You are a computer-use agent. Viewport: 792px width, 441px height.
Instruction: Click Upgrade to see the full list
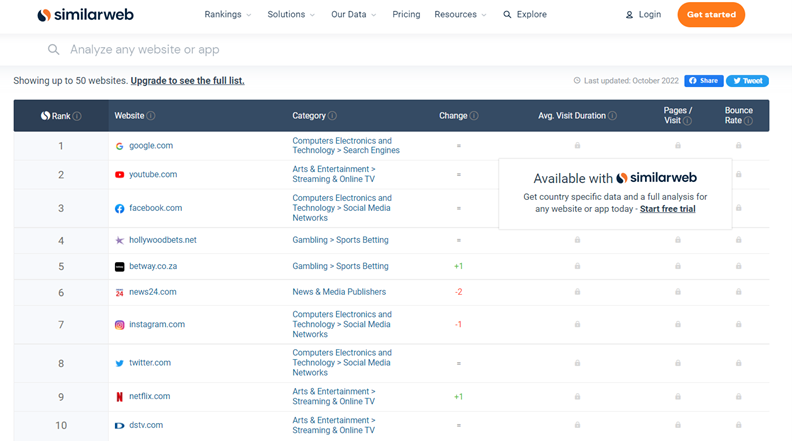point(187,81)
